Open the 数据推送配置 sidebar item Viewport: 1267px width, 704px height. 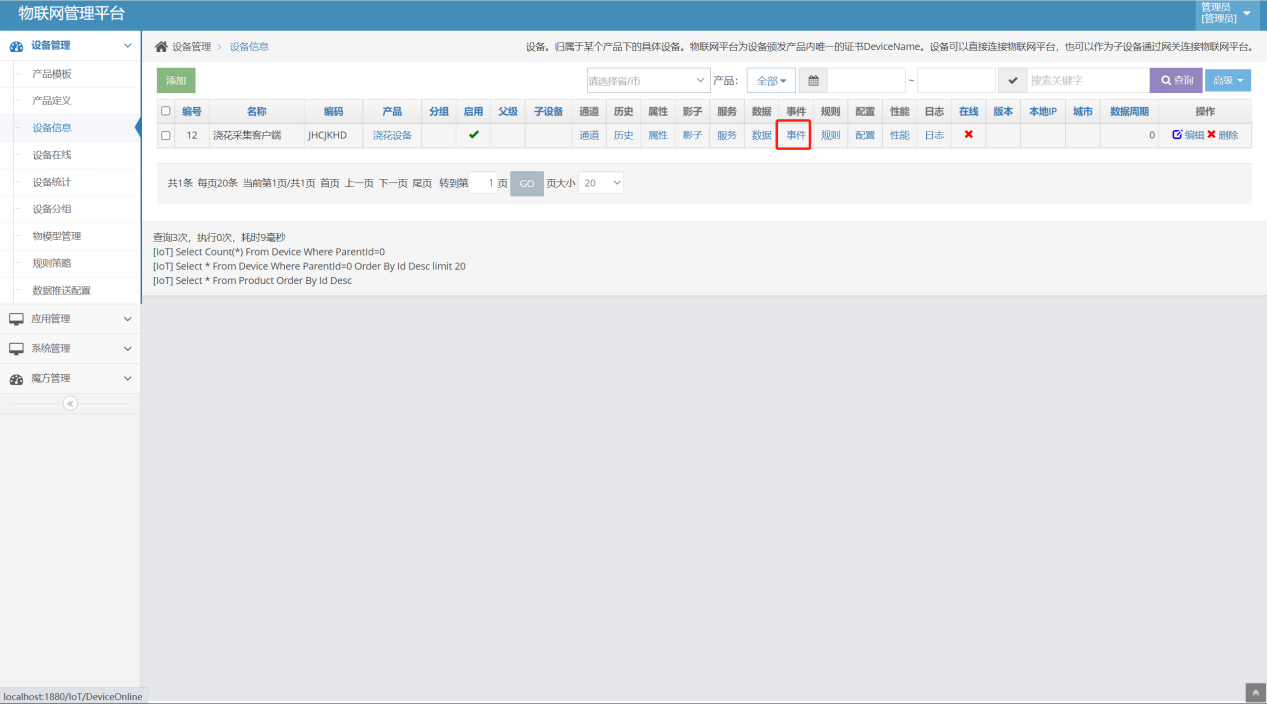(x=61, y=290)
